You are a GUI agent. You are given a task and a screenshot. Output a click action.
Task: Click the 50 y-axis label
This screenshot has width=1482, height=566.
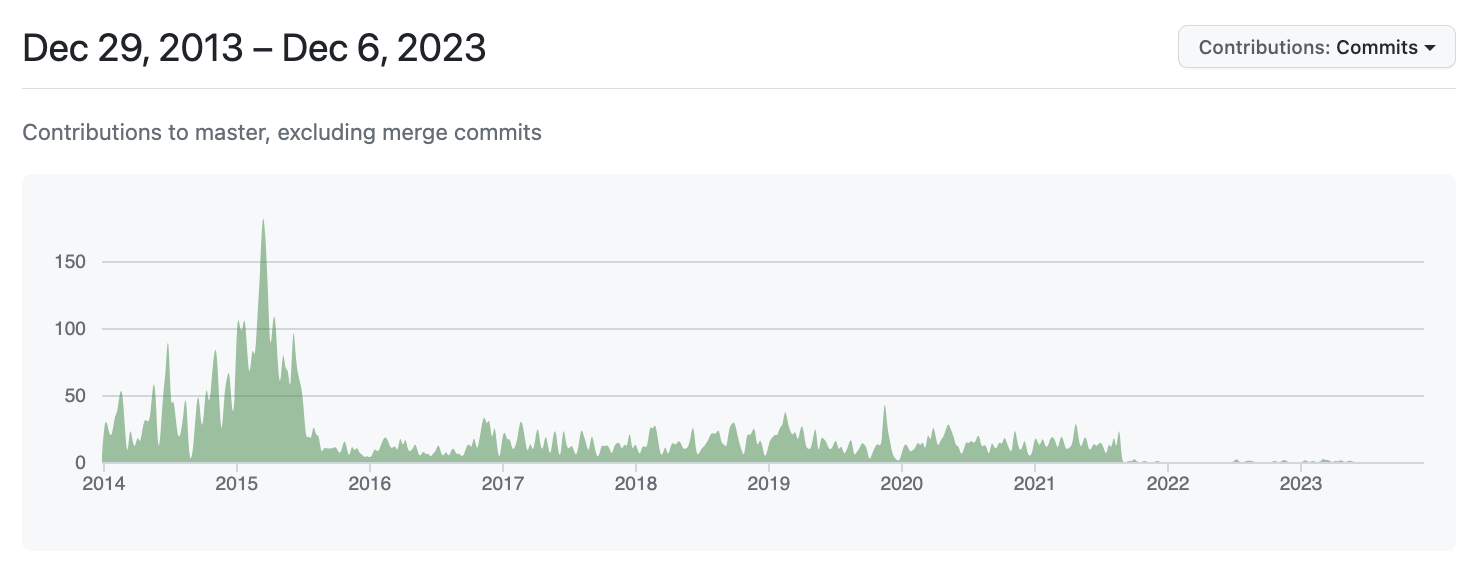tap(77, 396)
